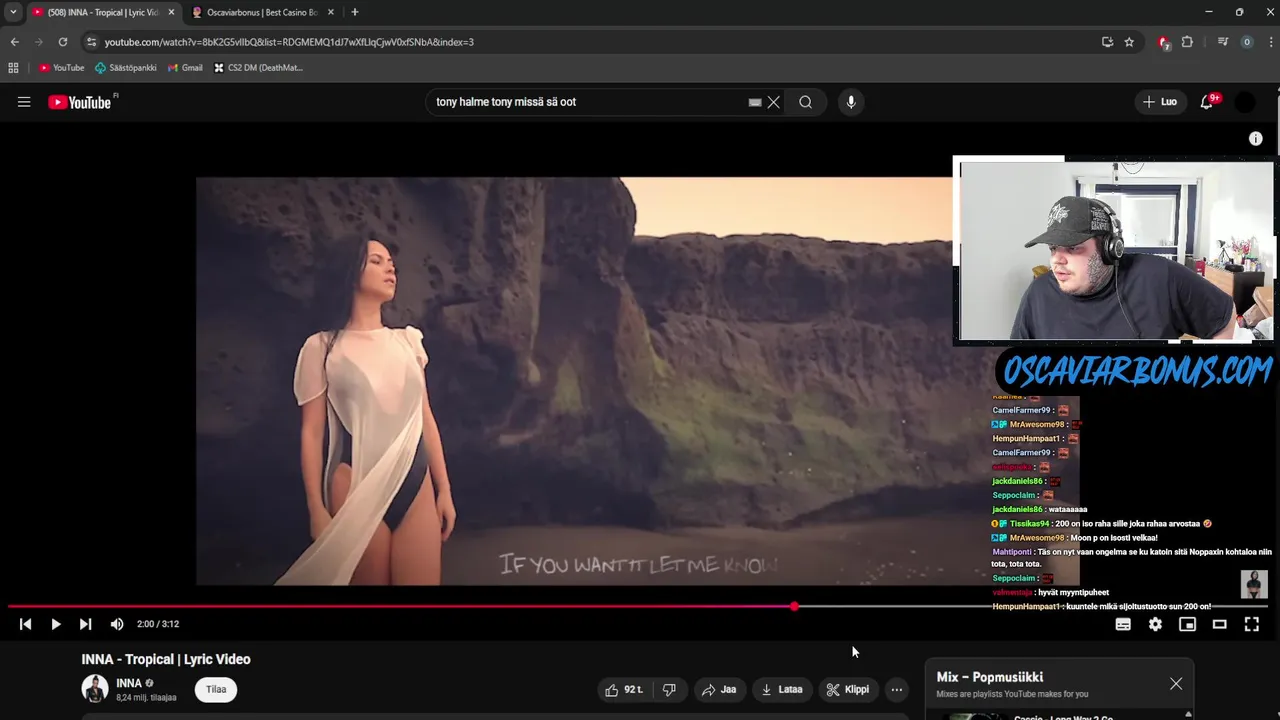
Task: Open the Luo create menu
Action: [x=1161, y=102]
